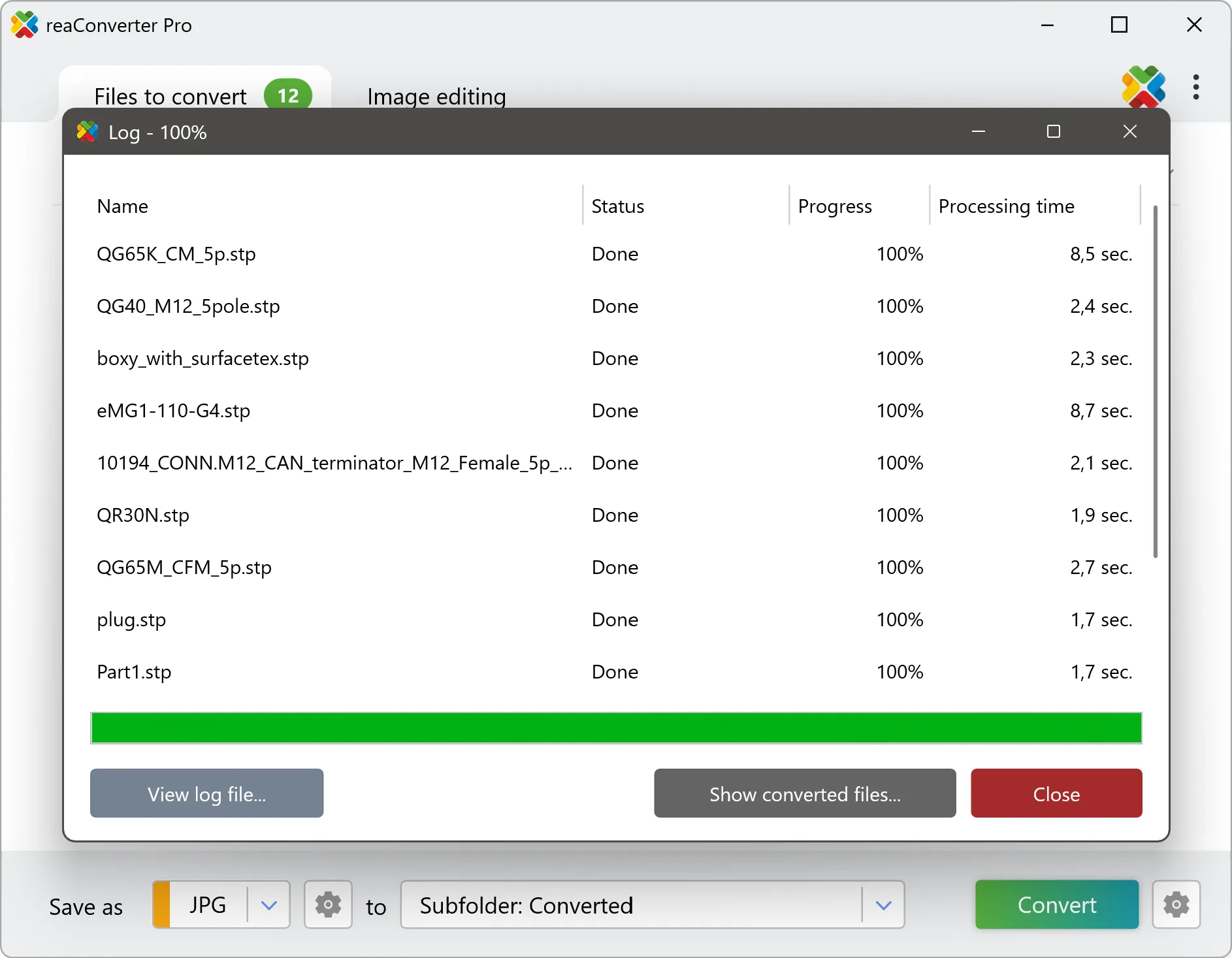The height and width of the screenshot is (958, 1232).
Task: Open the JPG output format dropdown arrow
Action: tap(269, 905)
